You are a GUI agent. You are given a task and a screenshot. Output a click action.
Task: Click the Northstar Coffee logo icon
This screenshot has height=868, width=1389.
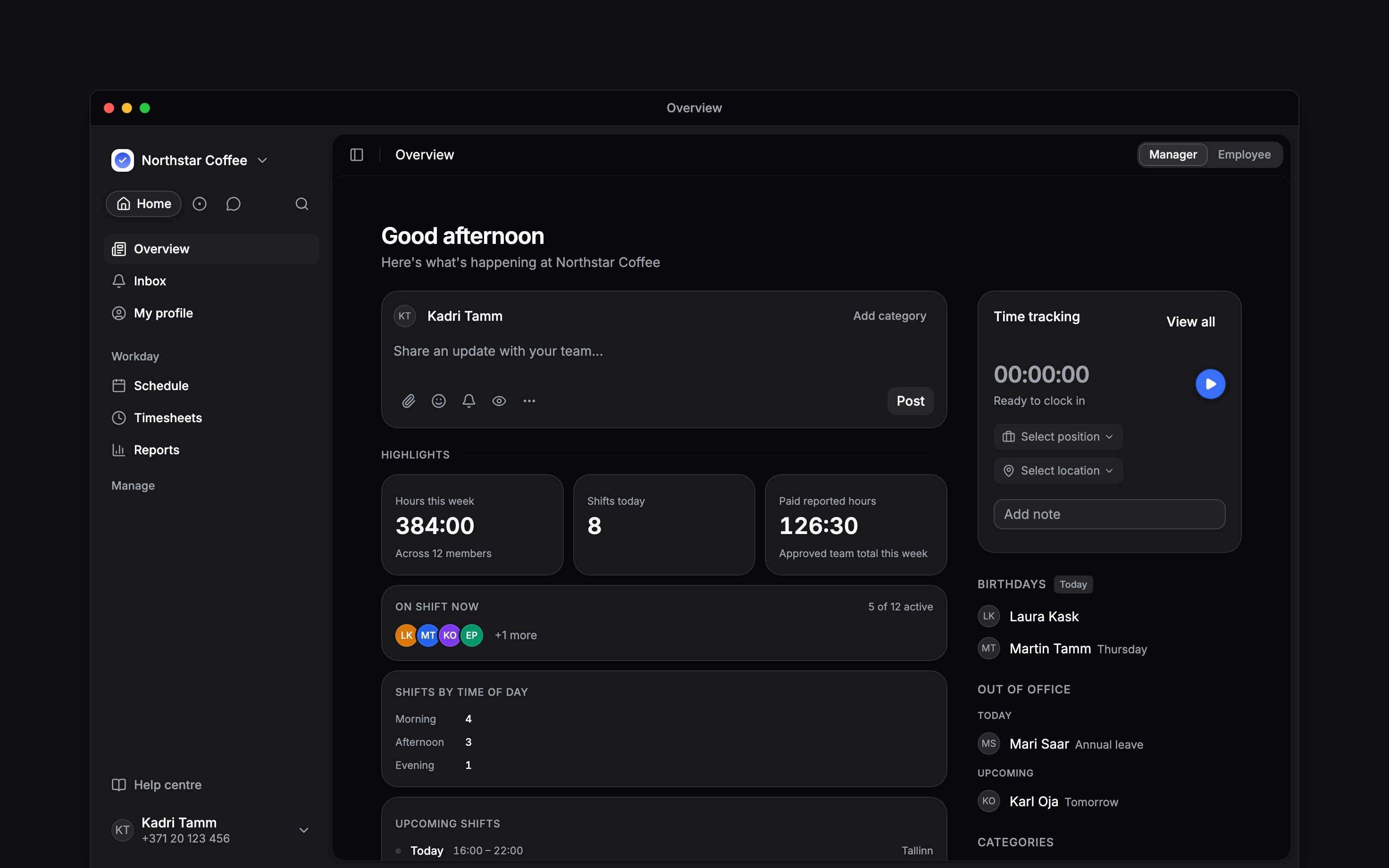[x=122, y=160]
